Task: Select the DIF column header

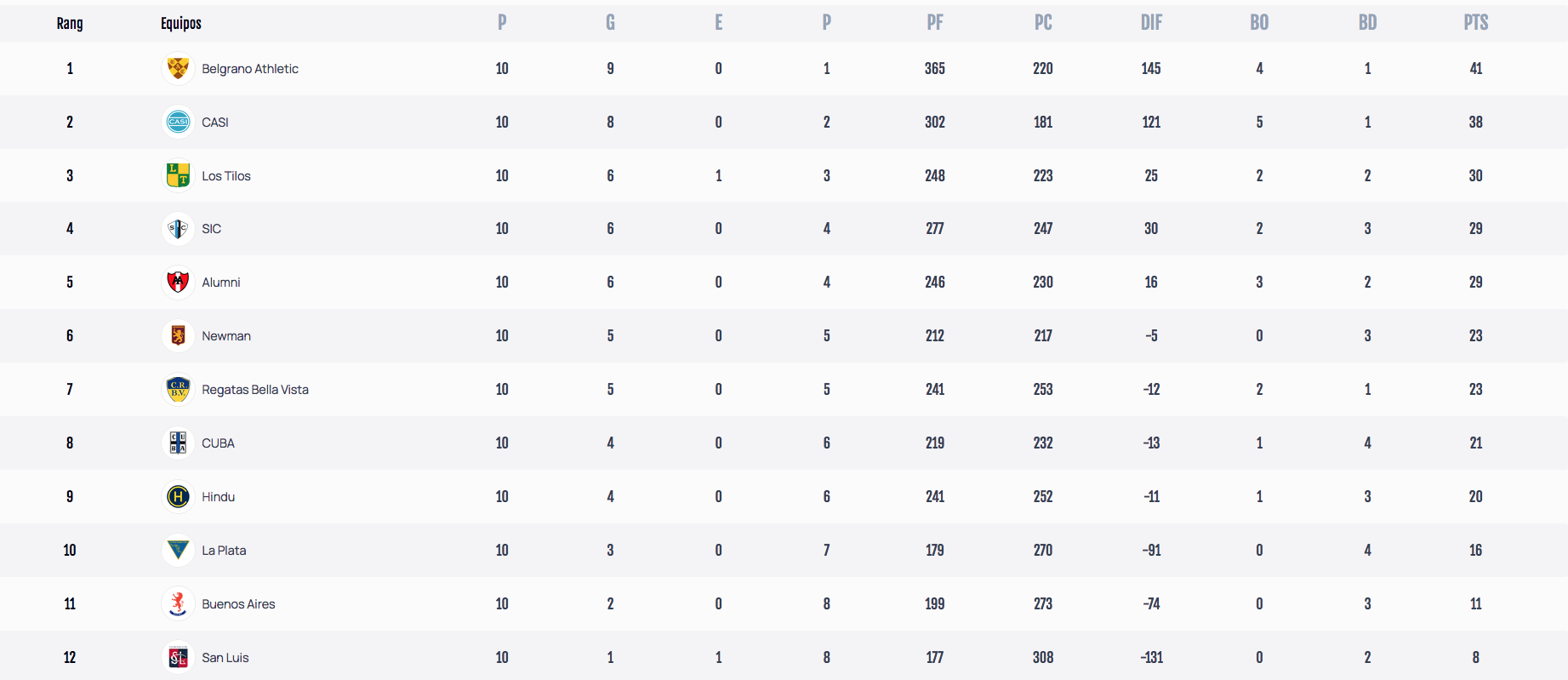Action: pos(1151,23)
